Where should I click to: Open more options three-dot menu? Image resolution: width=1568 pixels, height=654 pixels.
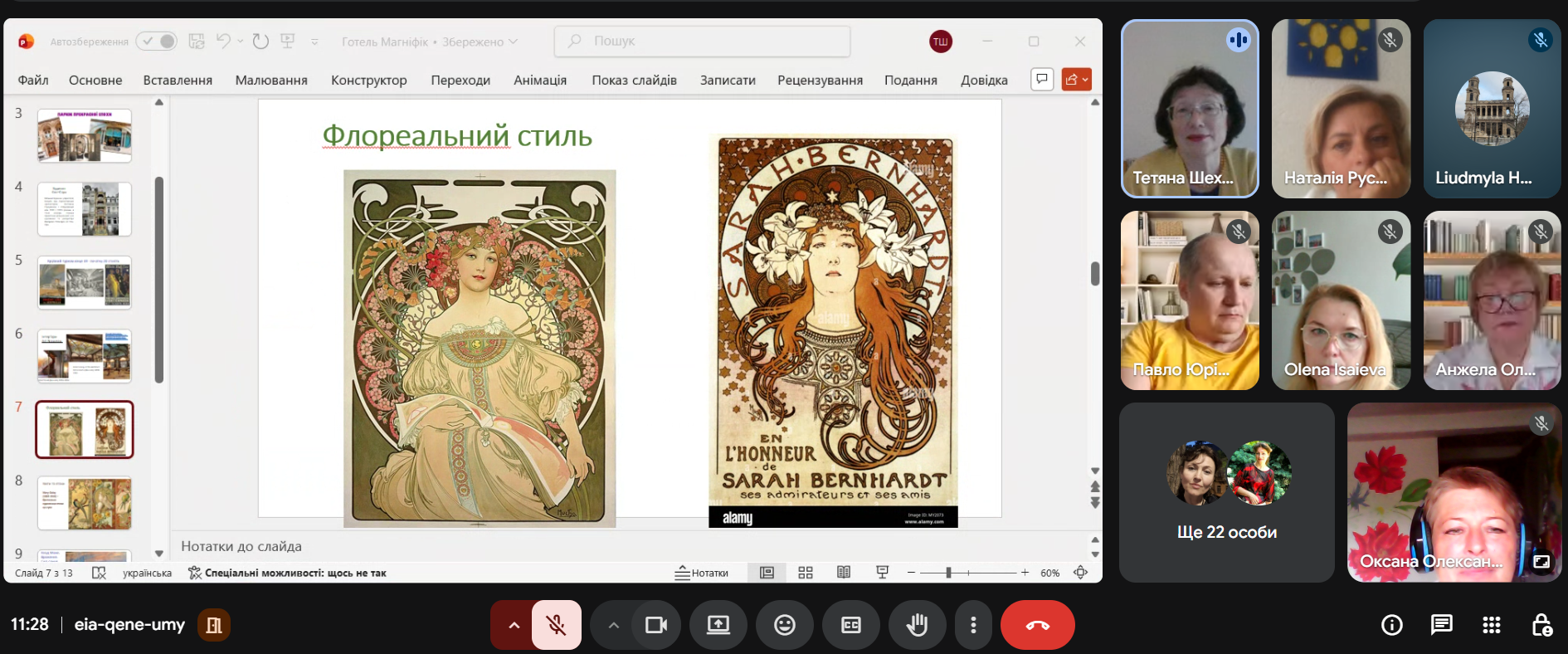point(973,625)
